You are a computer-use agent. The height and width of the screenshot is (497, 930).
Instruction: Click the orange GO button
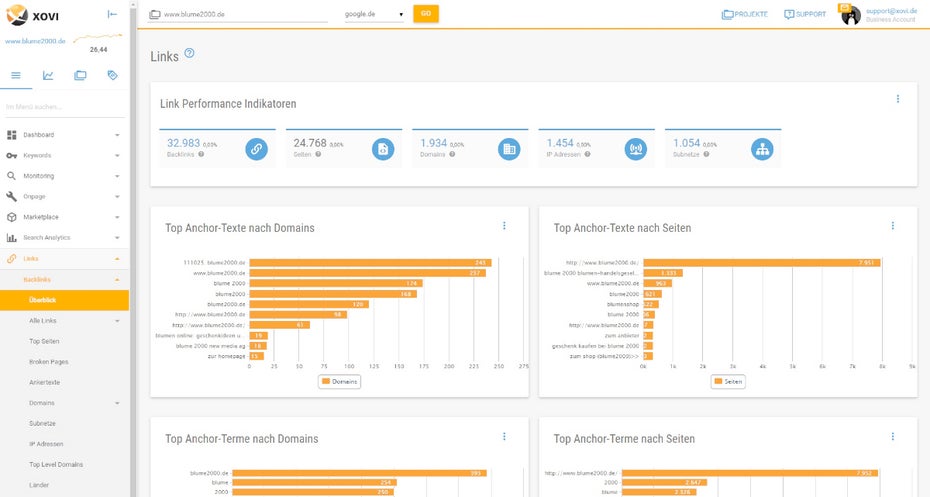[426, 14]
